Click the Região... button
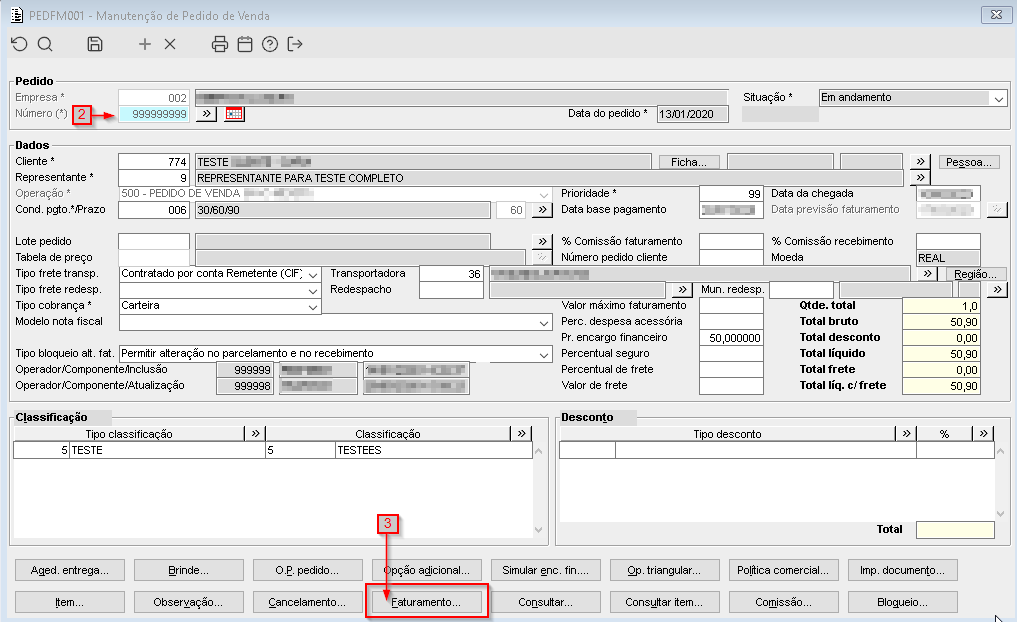1017x622 pixels. pos(975,274)
